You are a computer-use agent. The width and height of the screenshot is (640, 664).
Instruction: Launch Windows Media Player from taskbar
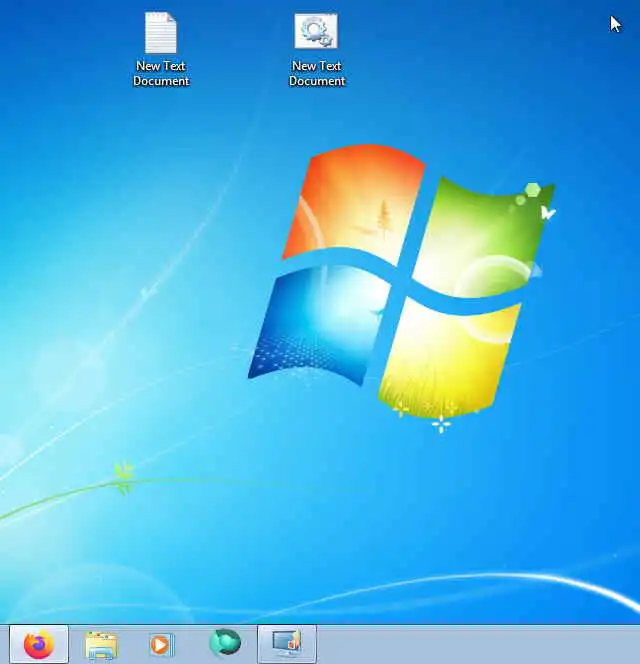161,645
